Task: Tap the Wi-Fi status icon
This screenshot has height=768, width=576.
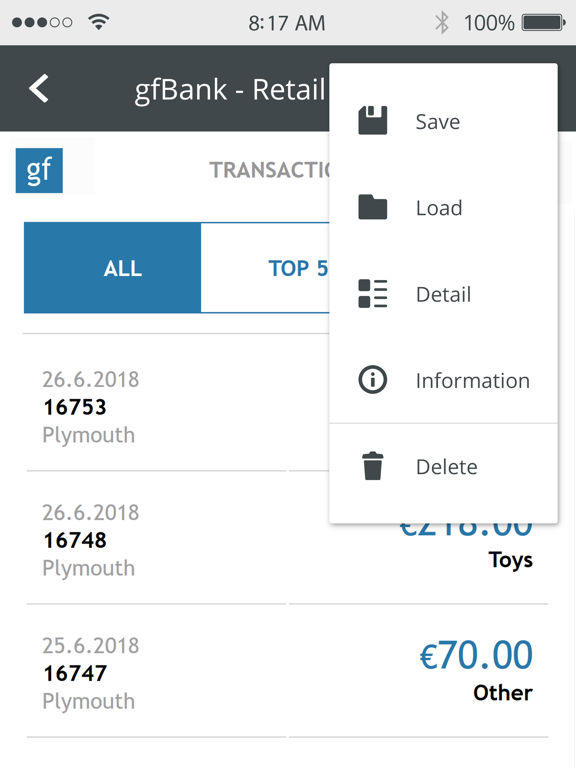Action: (99, 22)
